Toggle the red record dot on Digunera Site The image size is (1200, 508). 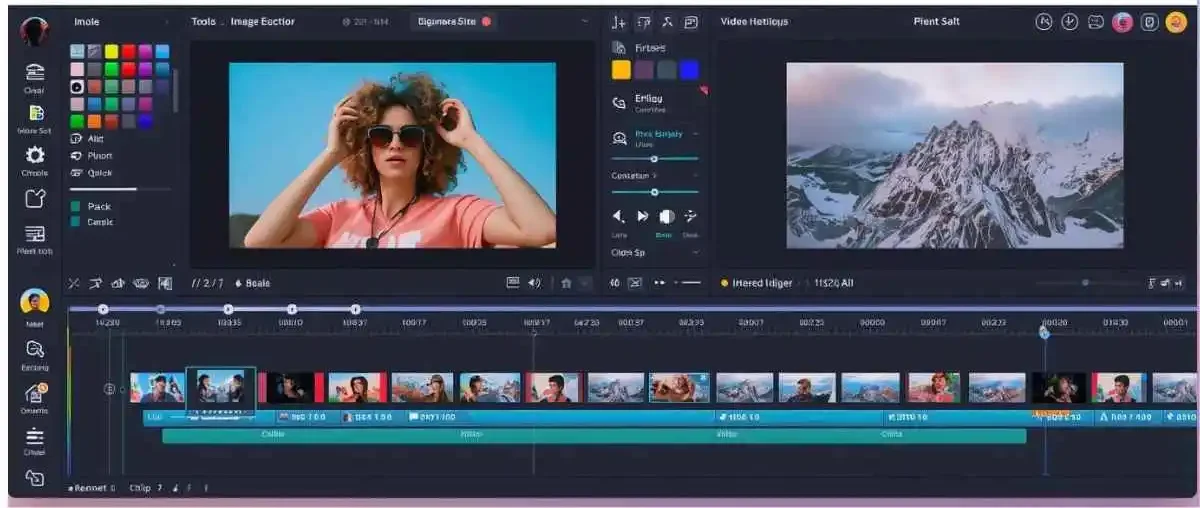coord(487,21)
